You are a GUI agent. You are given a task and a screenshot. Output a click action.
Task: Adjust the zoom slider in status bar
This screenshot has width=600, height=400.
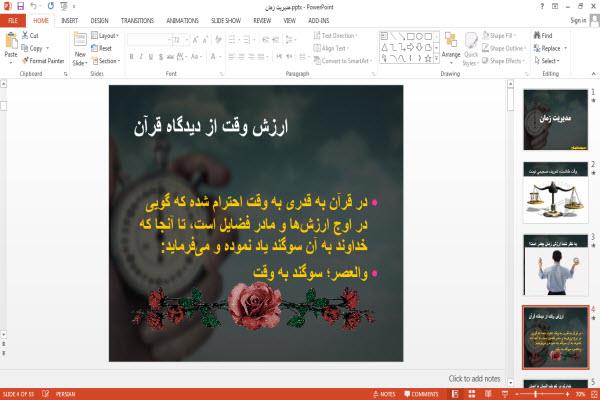click(536, 394)
